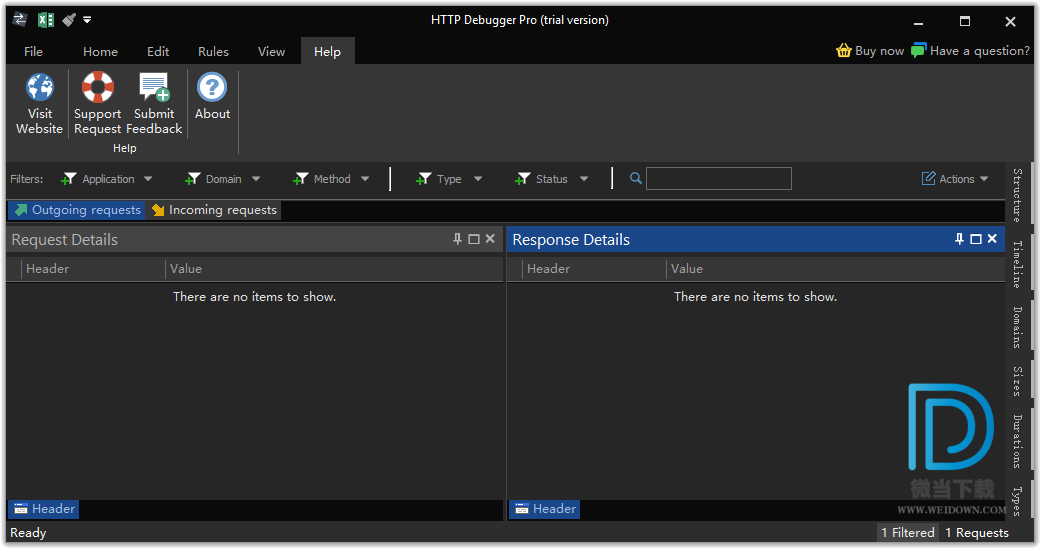Pin the Request Details panel
Viewport: 1040px width, 548px height.
pyautogui.click(x=457, y=239)
